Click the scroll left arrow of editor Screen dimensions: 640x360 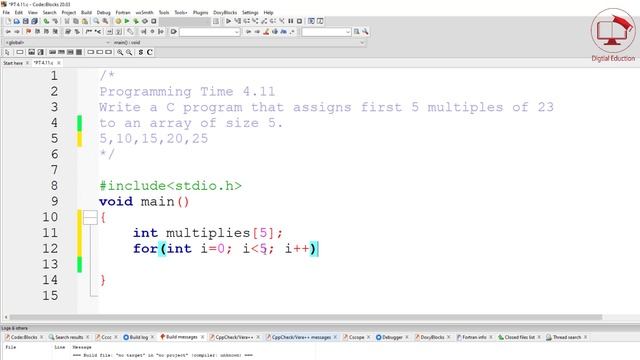[x=6, y=317]
